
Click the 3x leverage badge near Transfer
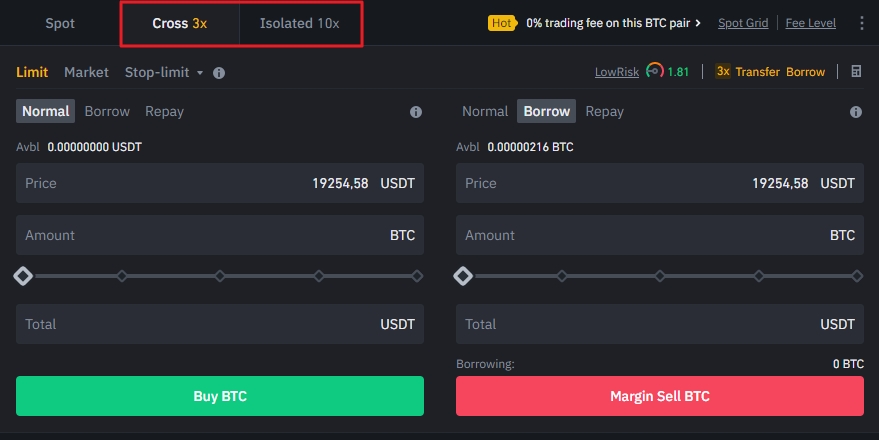point(723,72)
